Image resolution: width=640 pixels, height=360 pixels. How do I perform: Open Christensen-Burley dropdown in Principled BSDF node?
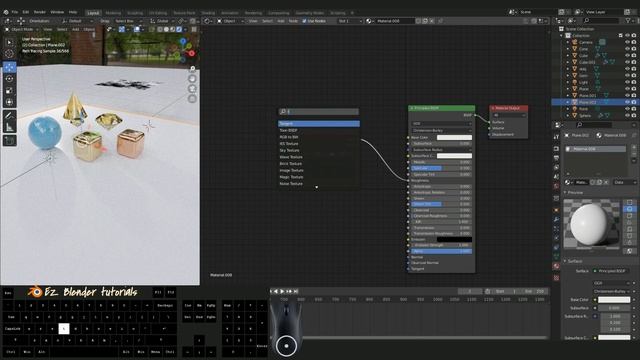click(x=442, y=131)
